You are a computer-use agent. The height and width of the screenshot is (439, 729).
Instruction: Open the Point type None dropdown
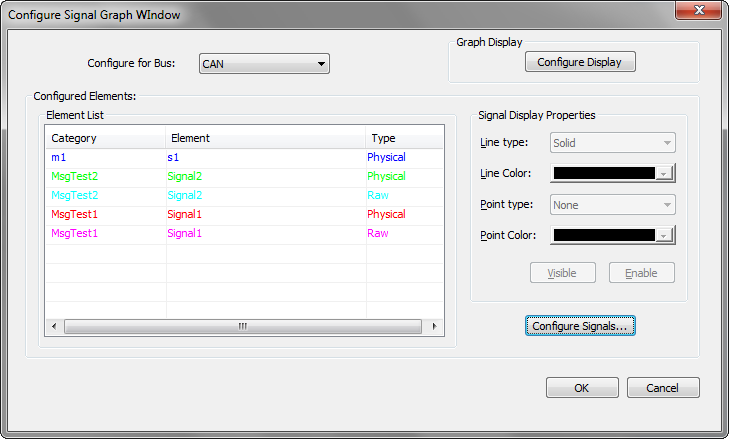coord(612,205)
